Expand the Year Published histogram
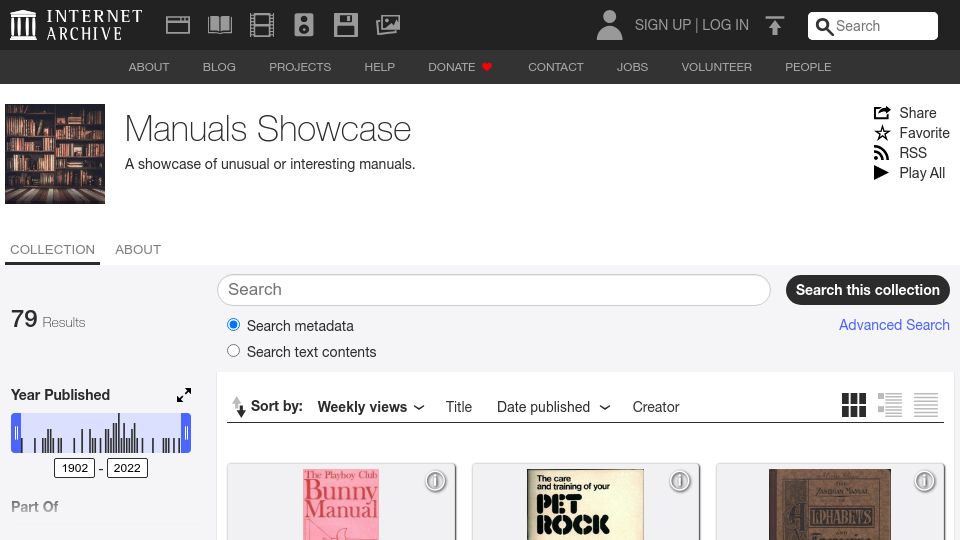960x540 pixels. pos(184,395)
